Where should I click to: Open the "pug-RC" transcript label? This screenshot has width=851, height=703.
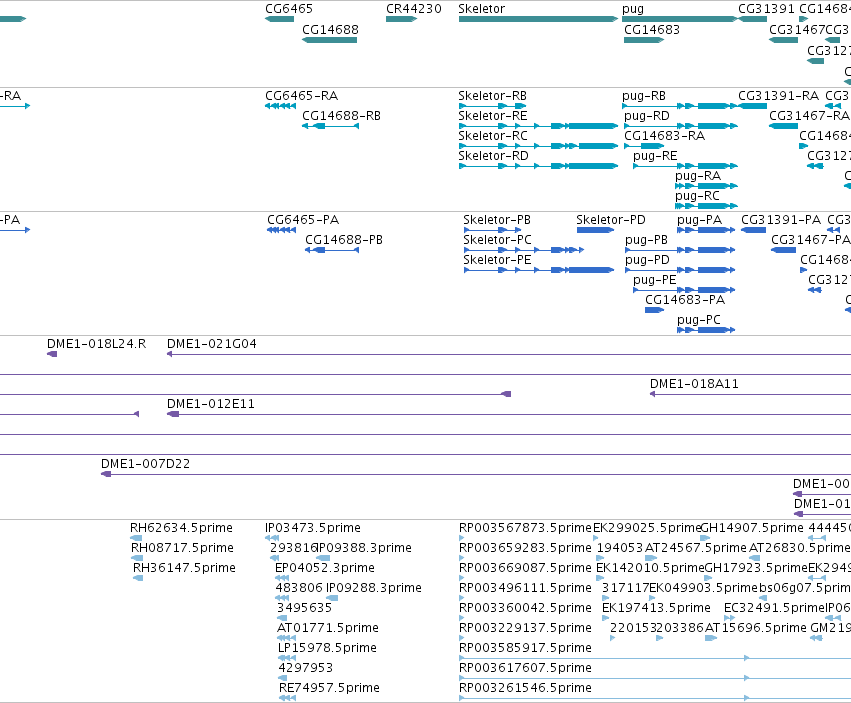click(697, 197)
